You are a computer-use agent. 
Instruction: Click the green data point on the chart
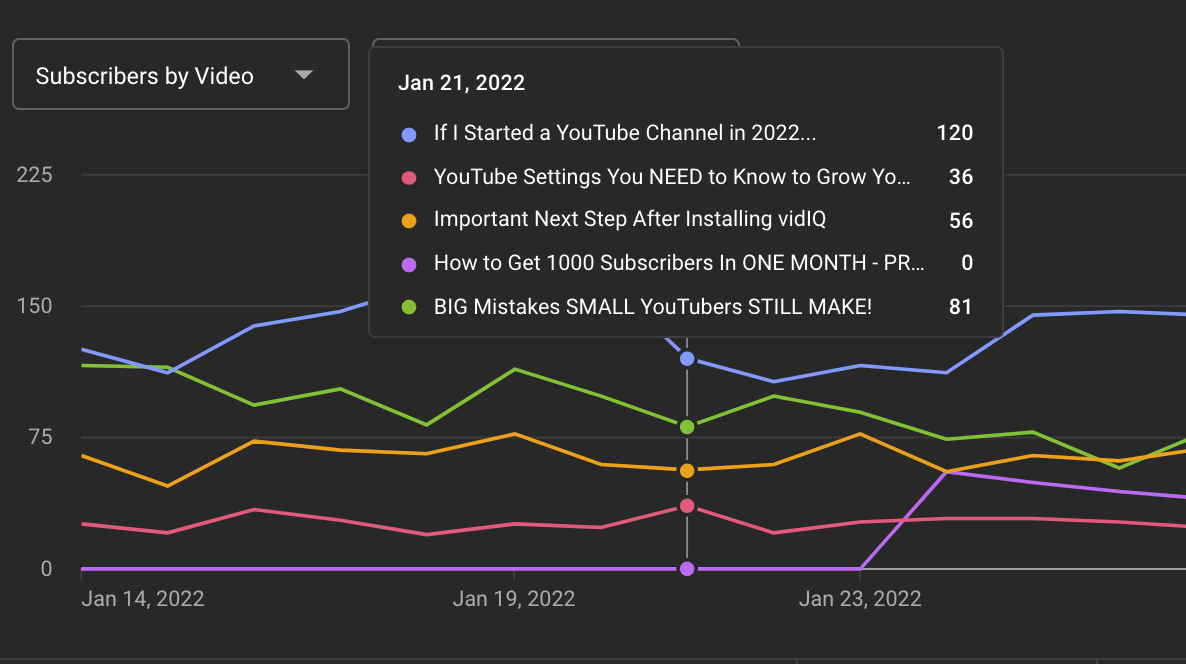pos(687,427)
